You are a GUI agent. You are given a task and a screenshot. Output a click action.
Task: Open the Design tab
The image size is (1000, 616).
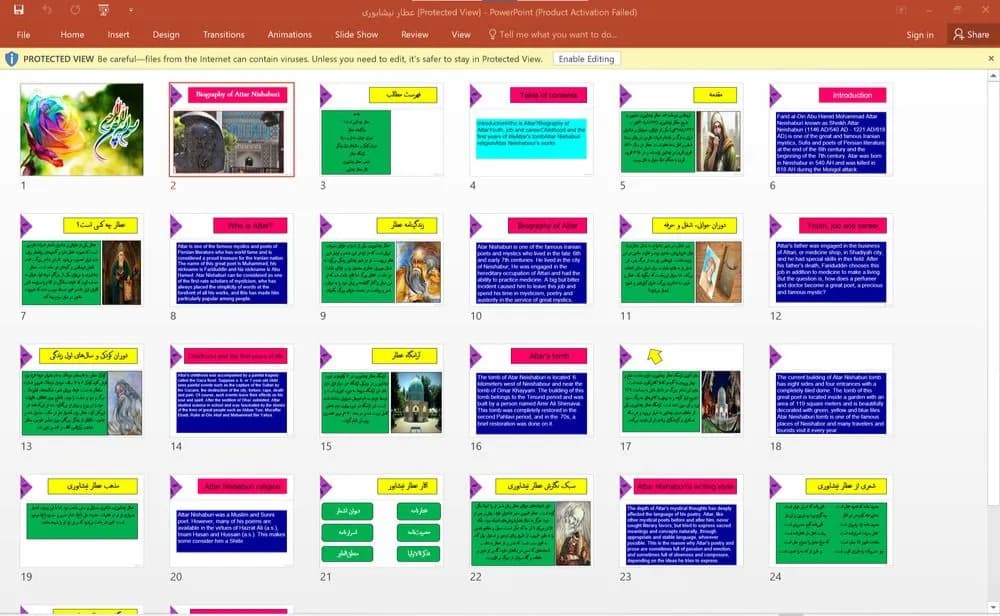[x=166, y=34]
